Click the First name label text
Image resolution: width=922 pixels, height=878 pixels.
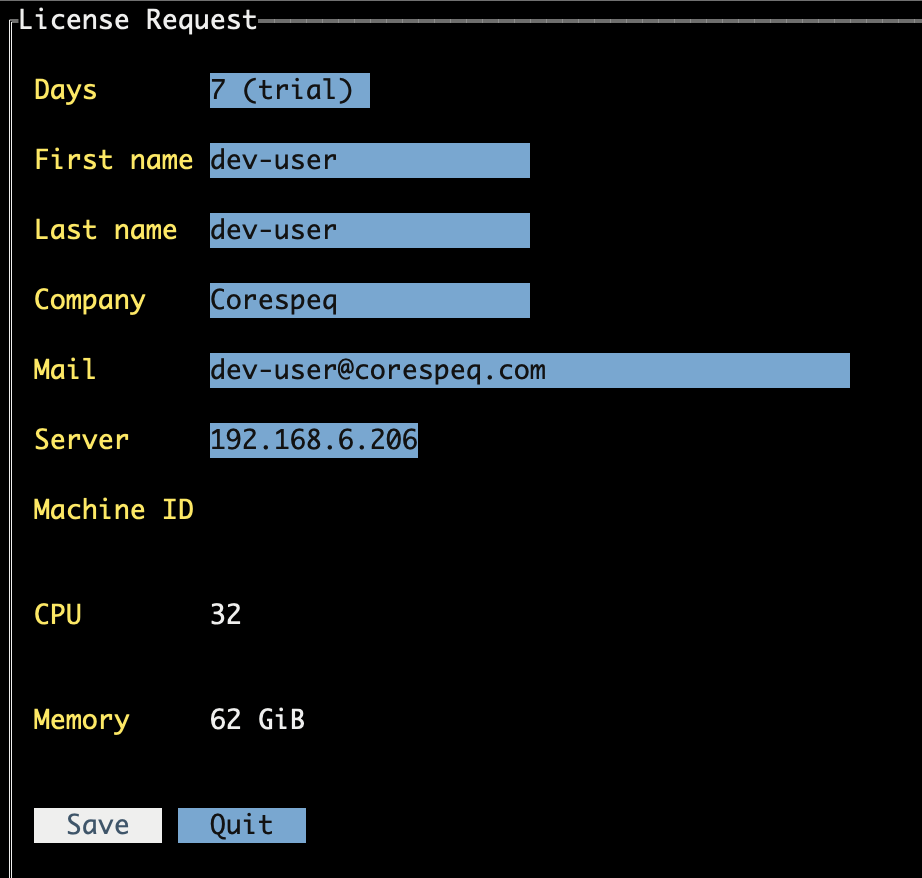coord(113,160)
